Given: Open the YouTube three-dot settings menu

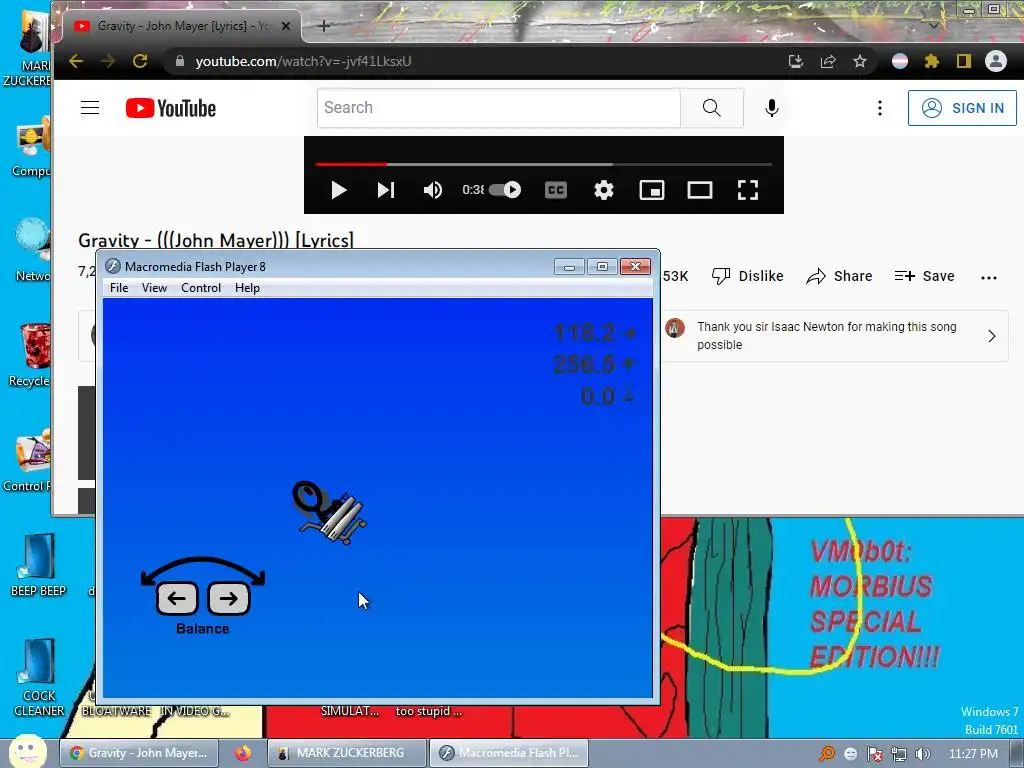Looking at the screenshot, I should (x=880, y=108).
